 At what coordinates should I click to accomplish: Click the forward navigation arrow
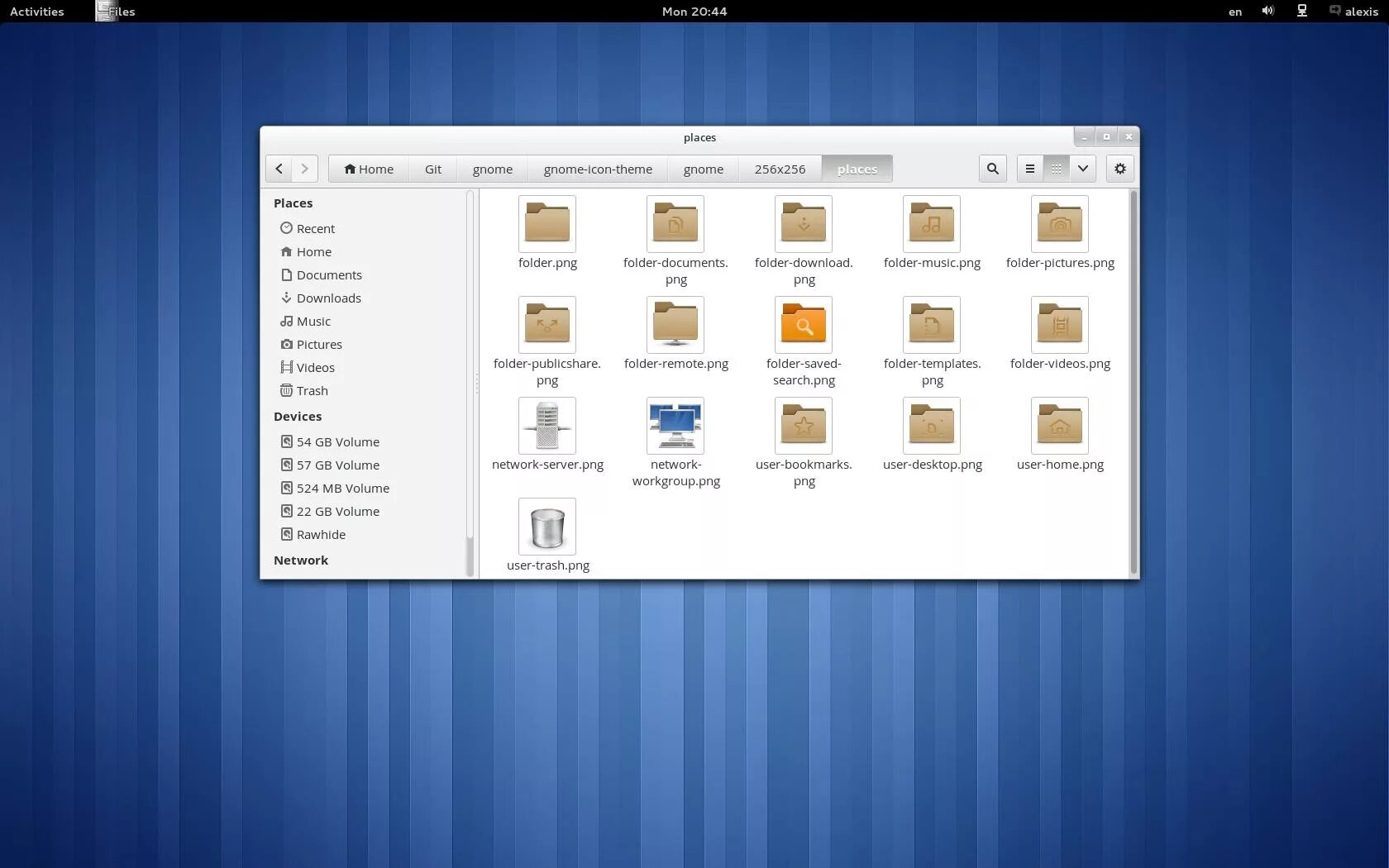305,169
